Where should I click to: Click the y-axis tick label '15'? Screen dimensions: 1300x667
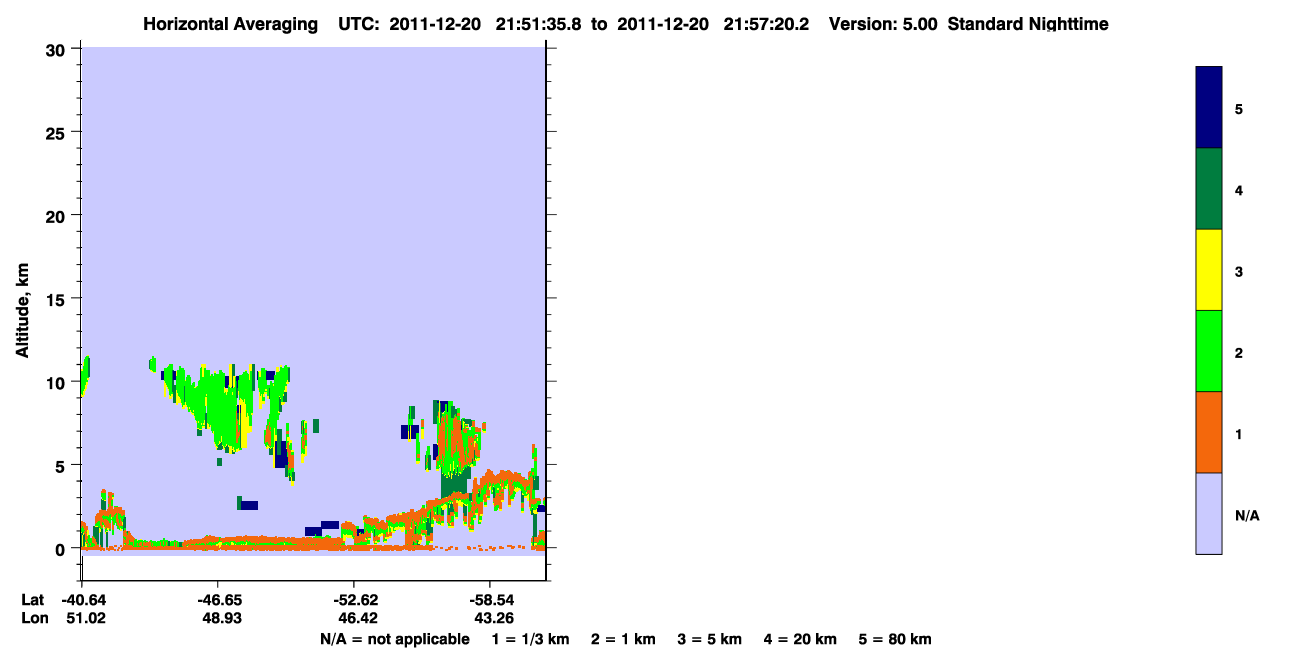pyautogui.click(x=58, y=299)
